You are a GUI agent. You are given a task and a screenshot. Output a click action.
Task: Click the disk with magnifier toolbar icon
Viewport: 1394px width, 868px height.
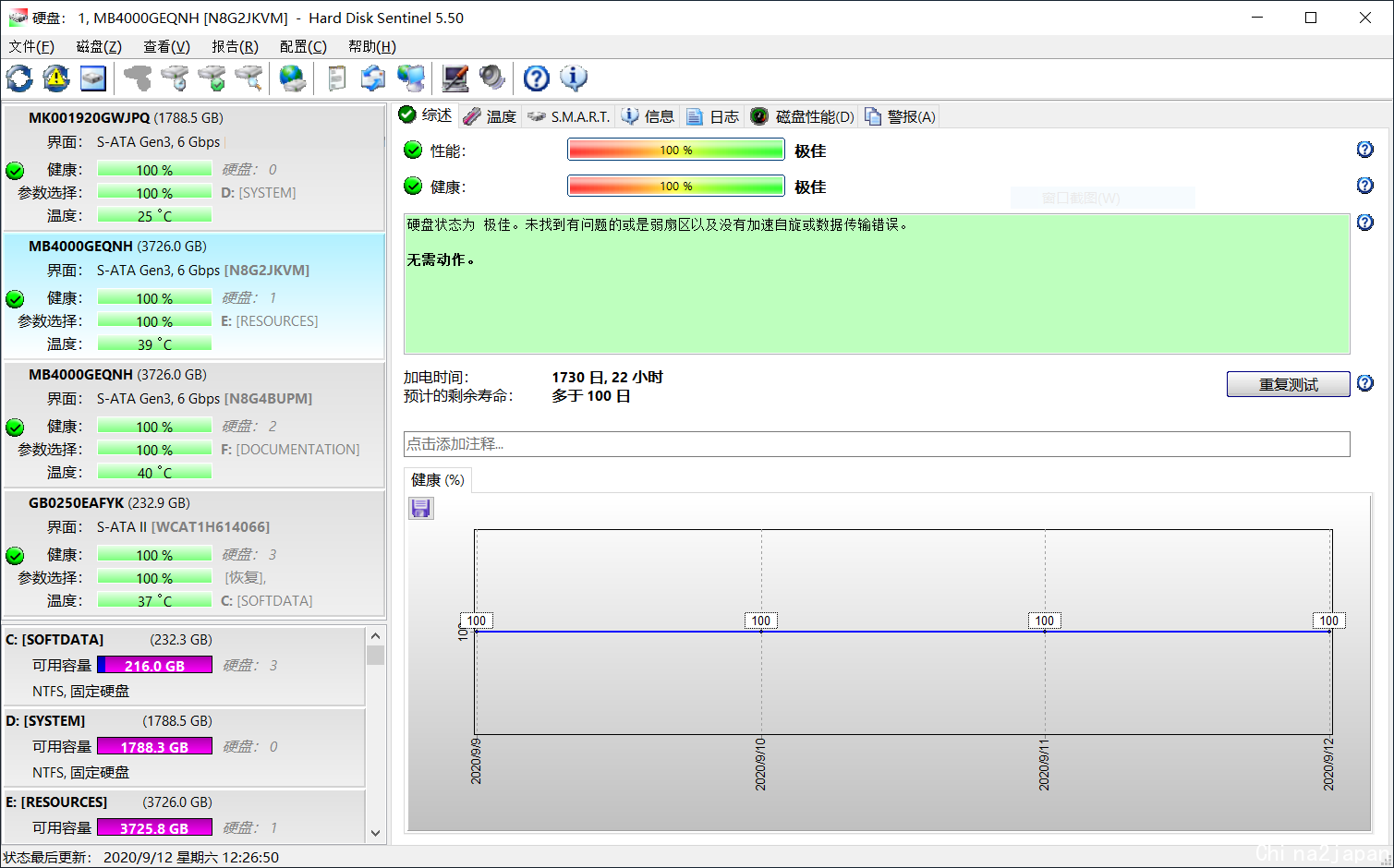click(x=248, y=78)
